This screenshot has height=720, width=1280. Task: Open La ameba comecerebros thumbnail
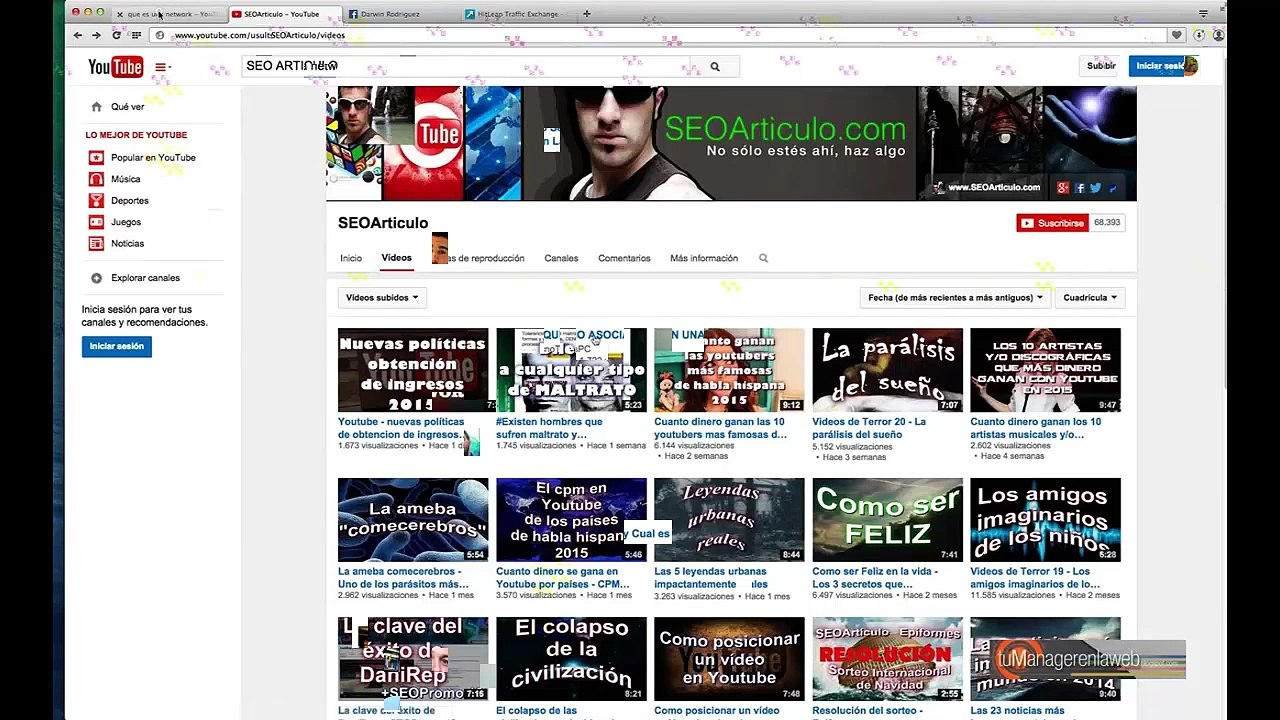pos(413,520)
